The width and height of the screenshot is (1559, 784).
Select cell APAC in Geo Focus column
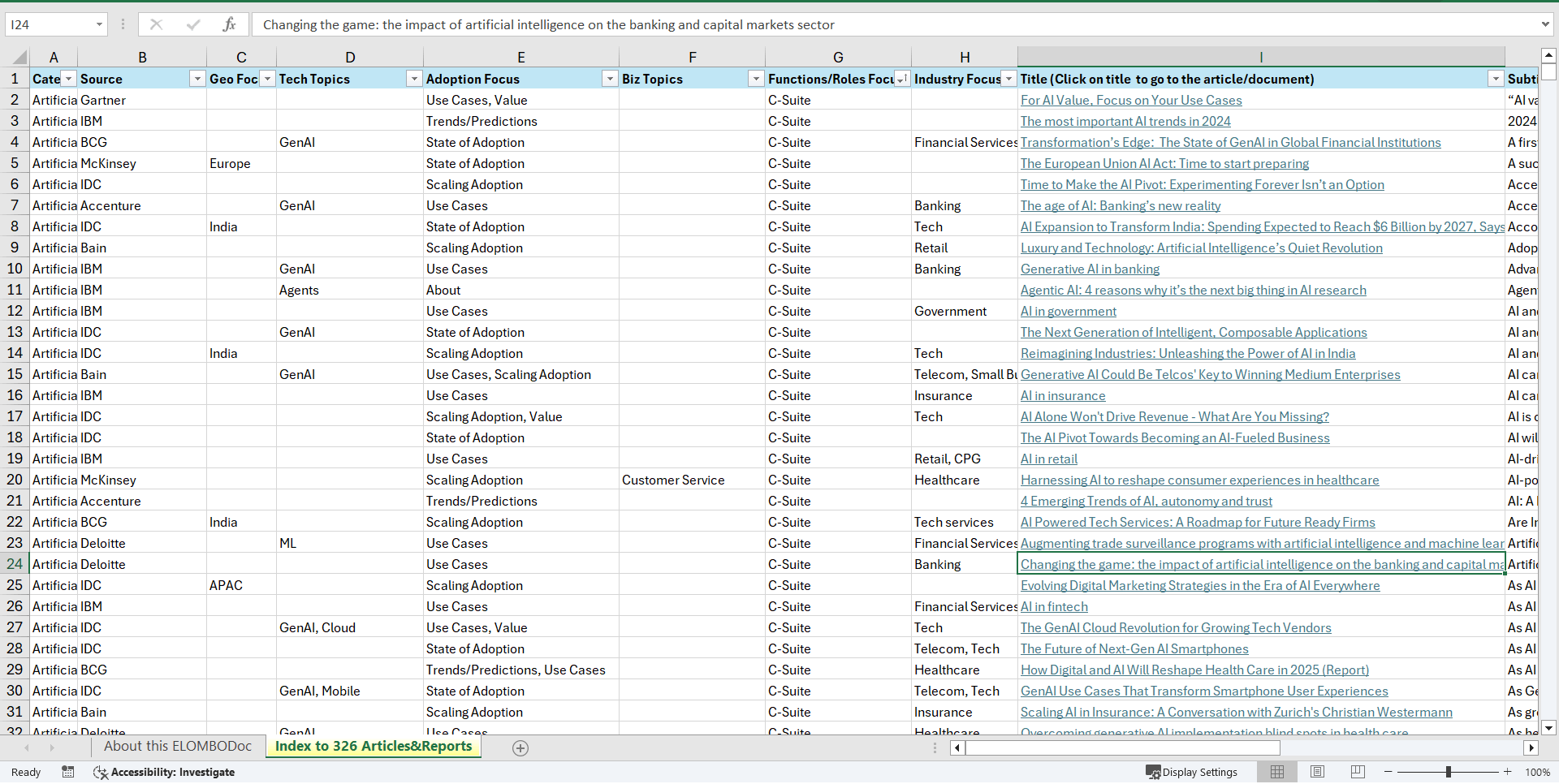pos(241,586)
